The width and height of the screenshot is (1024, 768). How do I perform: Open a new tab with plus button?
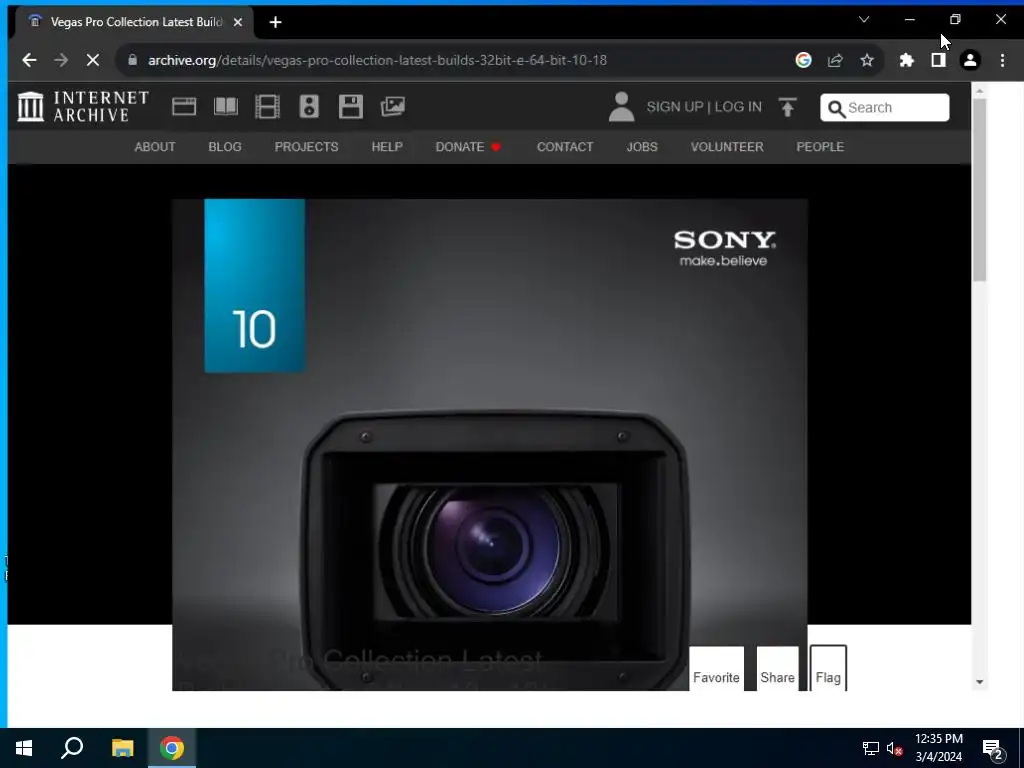point(276,22)
